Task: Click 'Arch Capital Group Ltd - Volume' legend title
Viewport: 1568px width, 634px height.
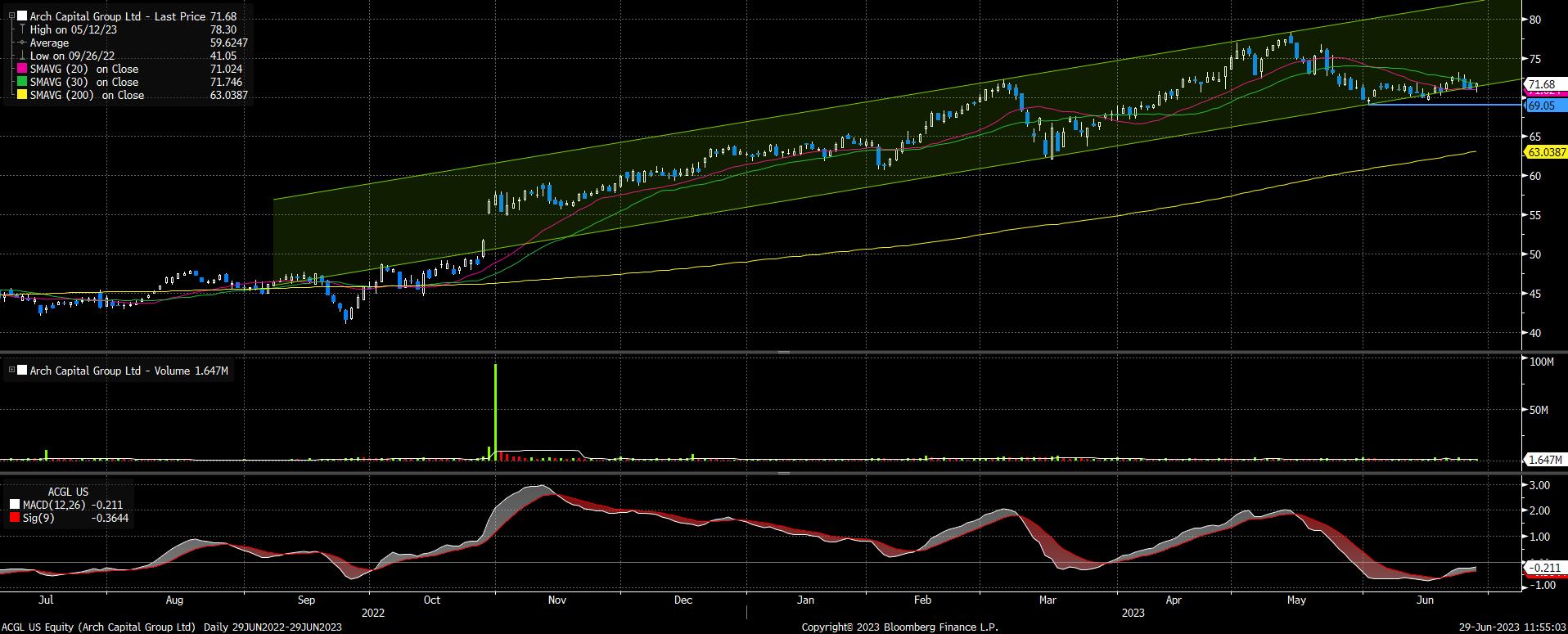Action: pos(110,371)
